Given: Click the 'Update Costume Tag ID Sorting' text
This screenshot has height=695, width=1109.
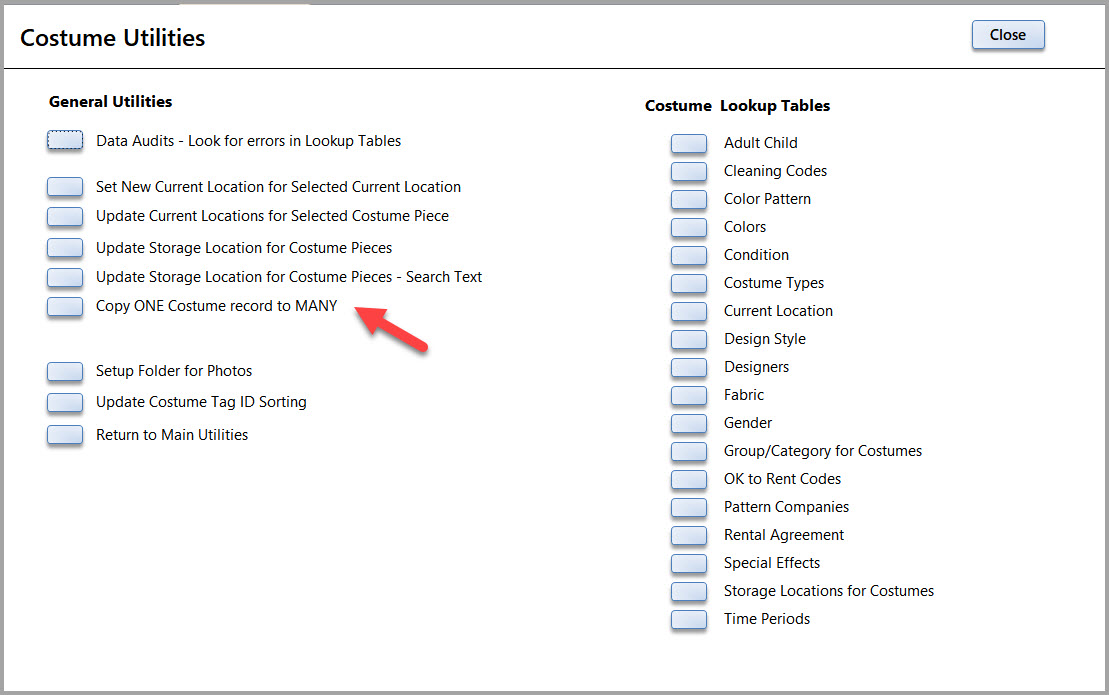Looking at the screenshot, I should [202, 402].
